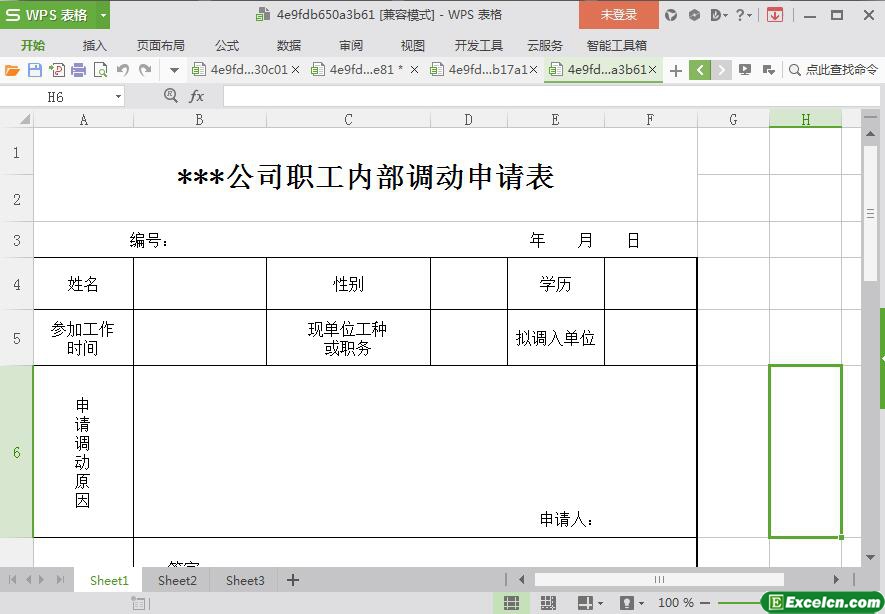The width and height of the screenshot is (885, 614).
Task: Print the spreadsheet with the printer icon
Action: point(79,70)
